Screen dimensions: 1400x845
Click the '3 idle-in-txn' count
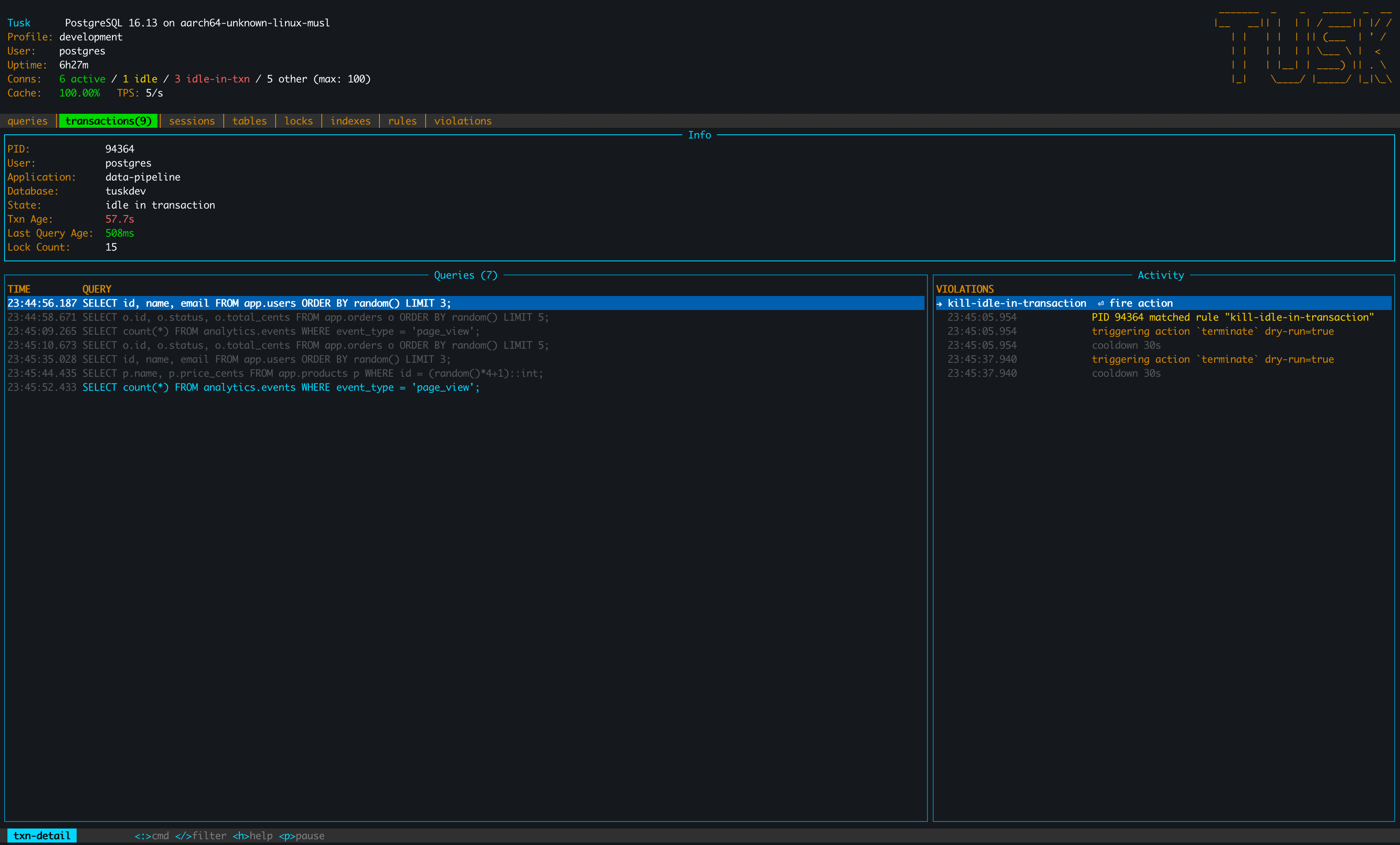[x=212, y=79]
